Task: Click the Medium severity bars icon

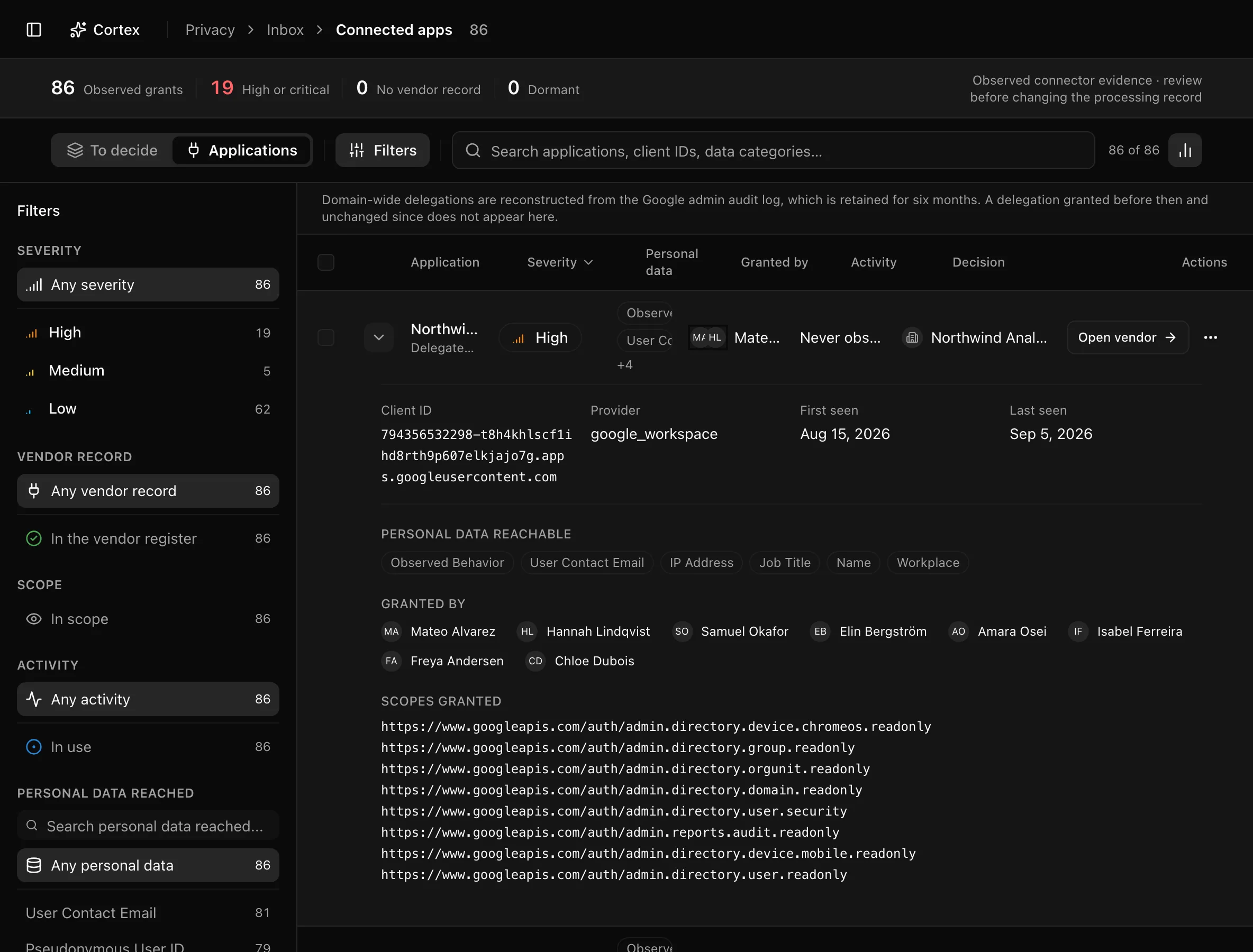Action: pyautogui.click(x=31, y=372)
